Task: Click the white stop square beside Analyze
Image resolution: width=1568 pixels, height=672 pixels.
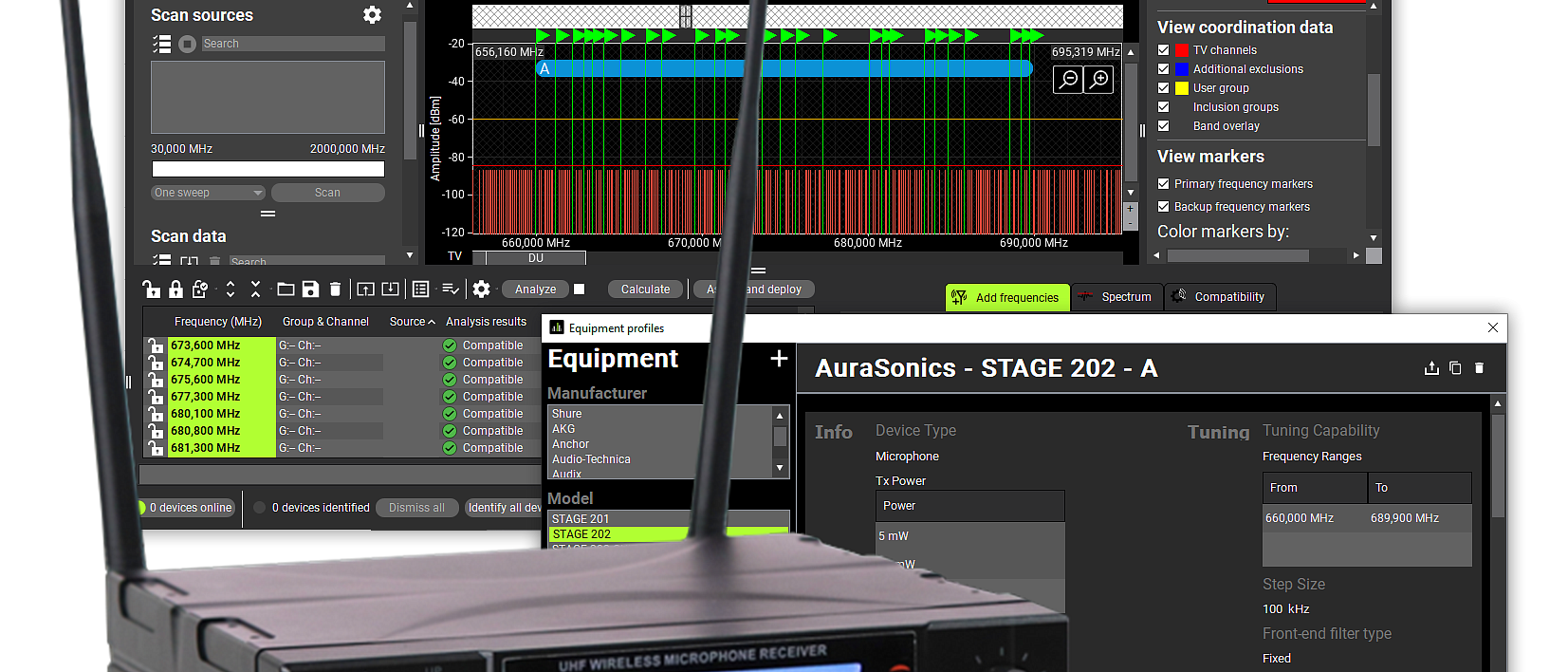Action: tap(580, 289)
